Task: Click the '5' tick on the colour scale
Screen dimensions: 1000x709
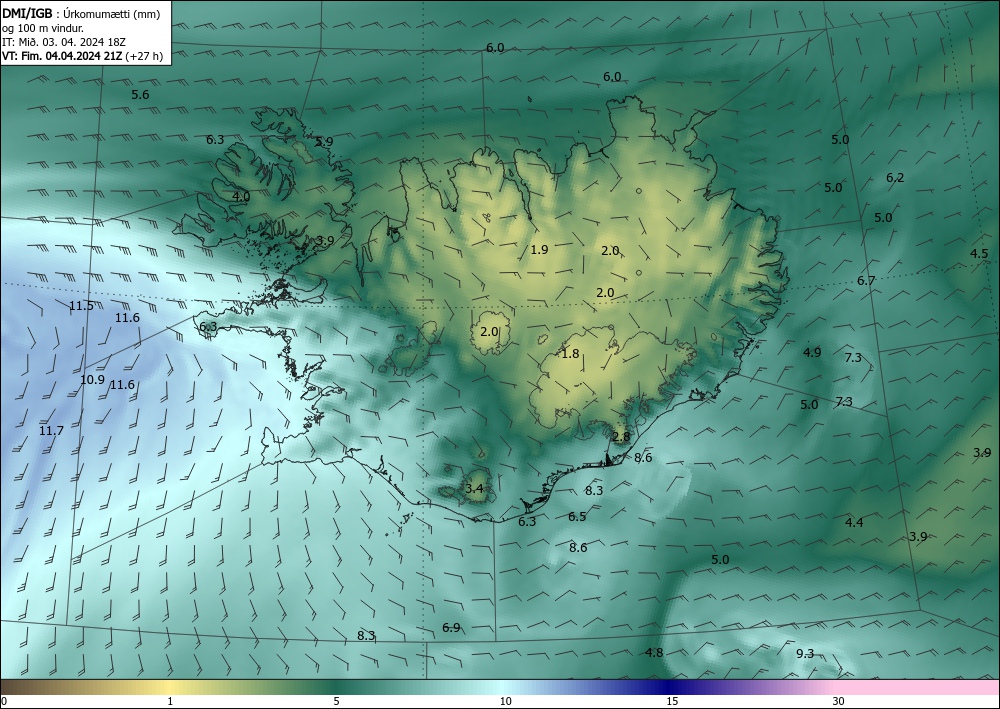Action: (336, 702)
